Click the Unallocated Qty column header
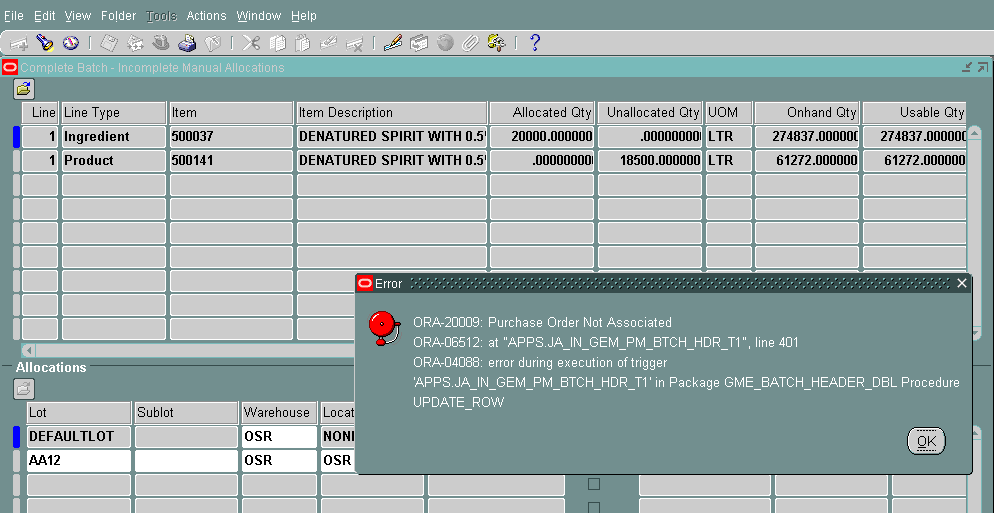The image size is (994, 513). coord(650,113)
